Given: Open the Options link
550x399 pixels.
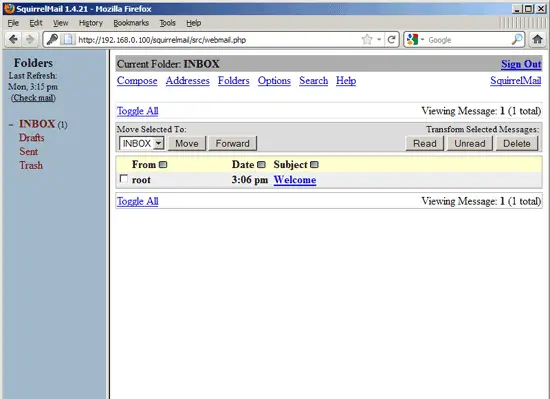Looking at the screenshot, I should tap(274, 81).
